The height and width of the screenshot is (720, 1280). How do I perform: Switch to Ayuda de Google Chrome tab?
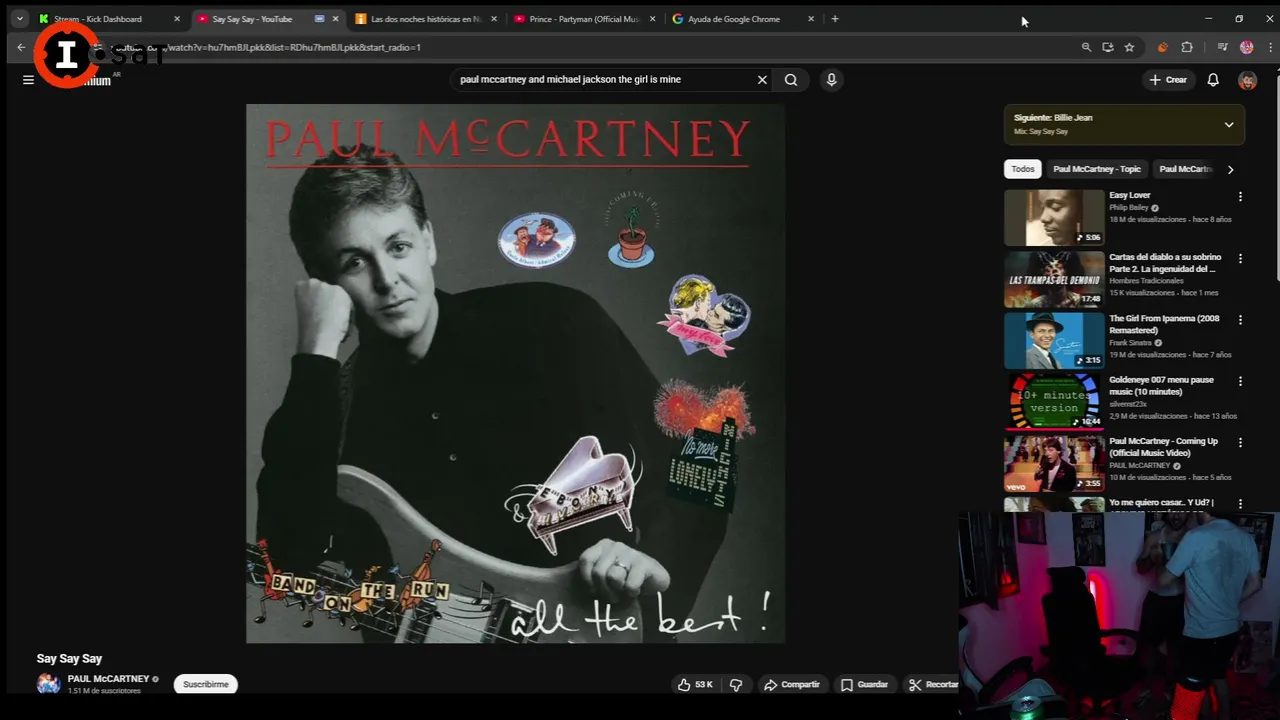click(733, 19)
